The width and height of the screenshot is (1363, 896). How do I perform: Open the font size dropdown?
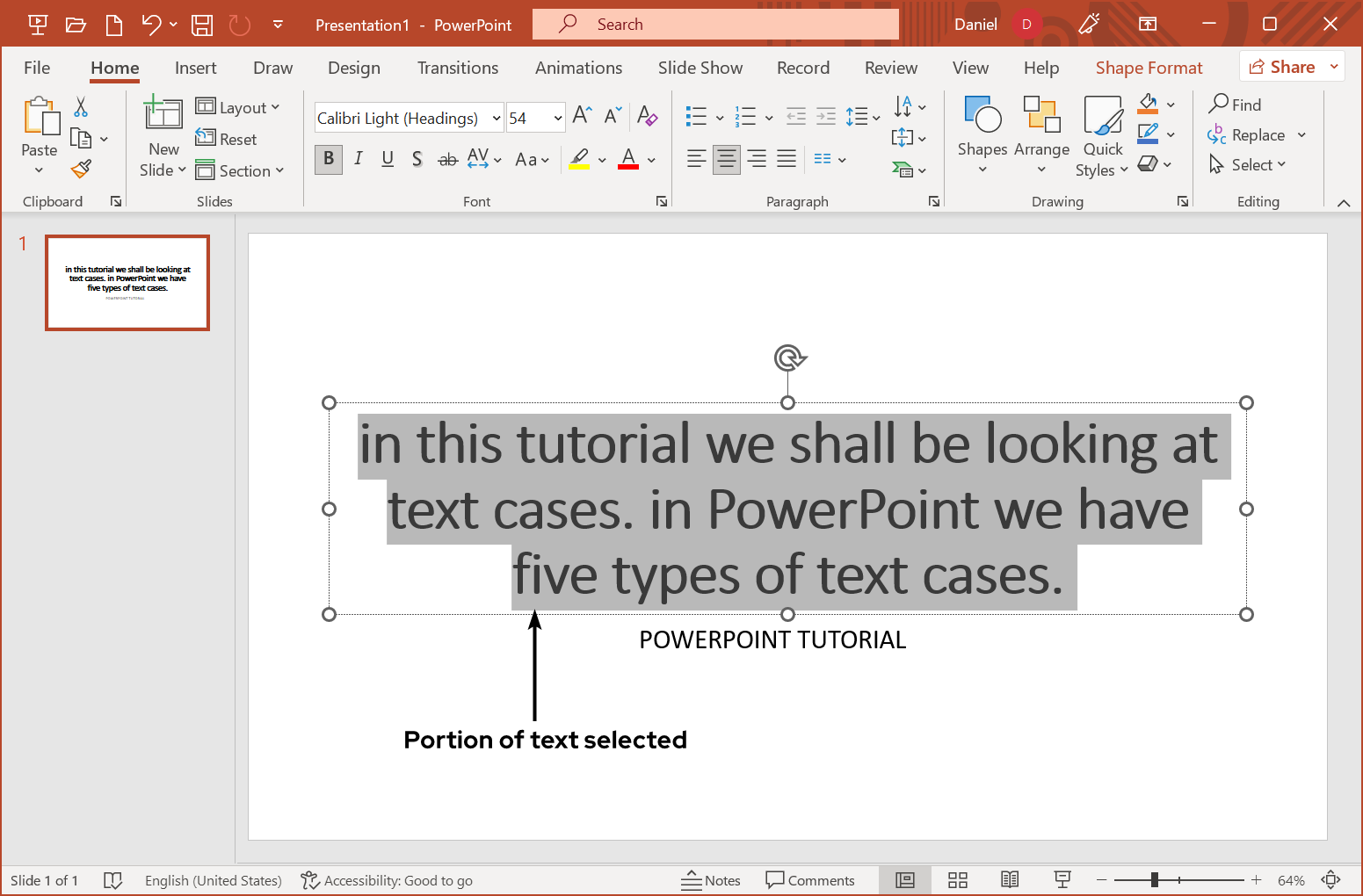click(557, 117)
